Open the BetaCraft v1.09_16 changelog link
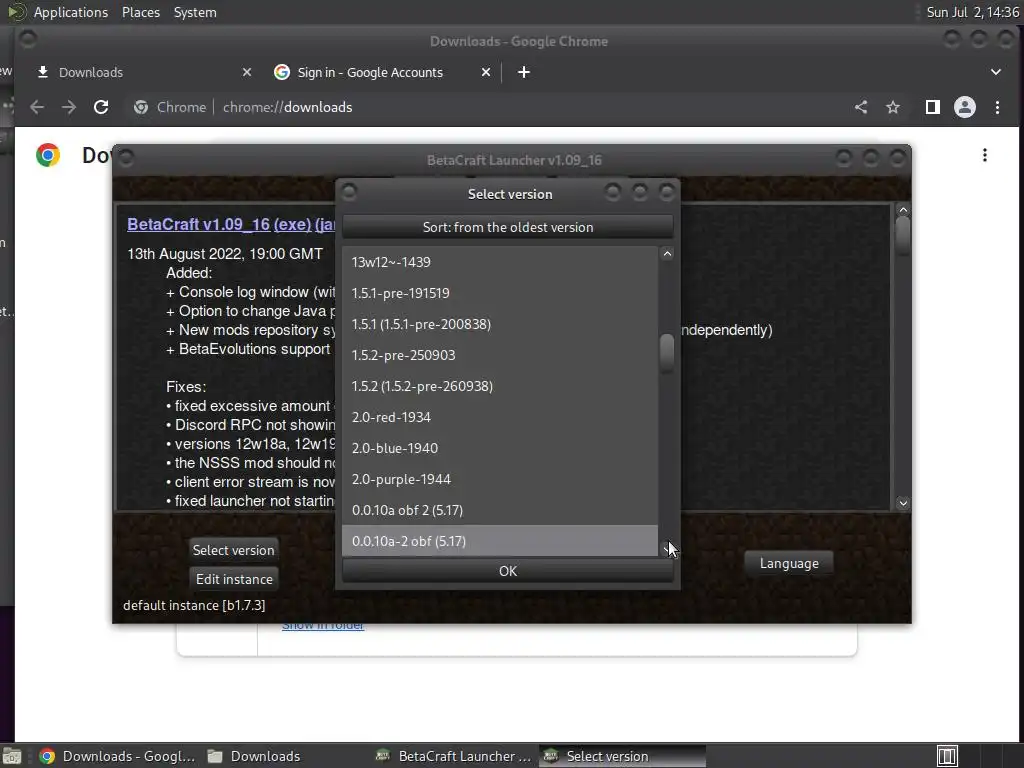Screen dimensions: 1024x768 199,224
